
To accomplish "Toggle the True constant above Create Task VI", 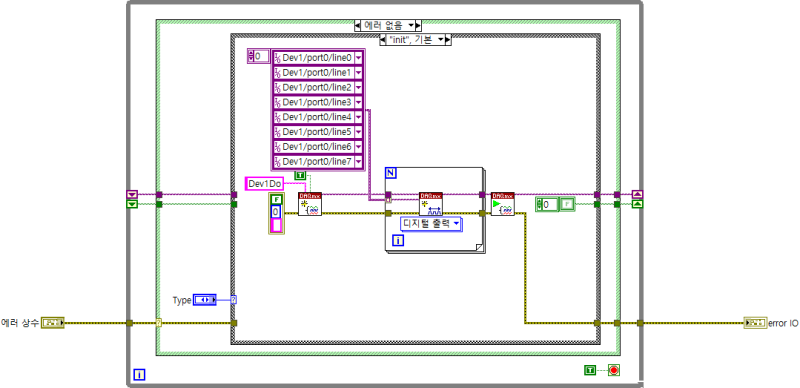I will [300, 175].
